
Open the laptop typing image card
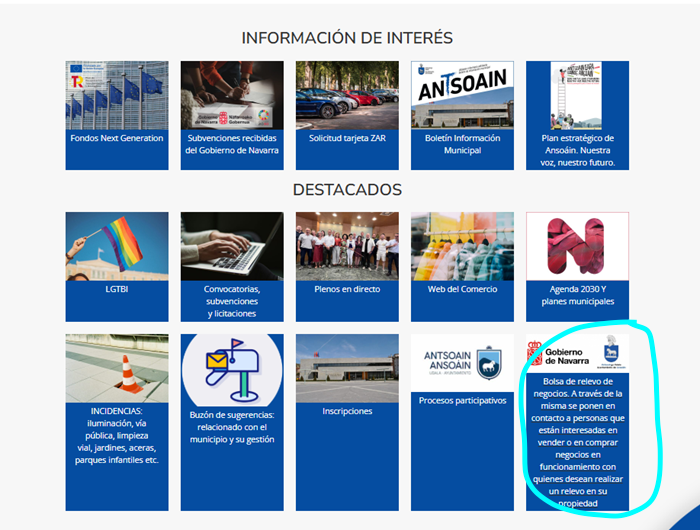(x=232, y=246)
